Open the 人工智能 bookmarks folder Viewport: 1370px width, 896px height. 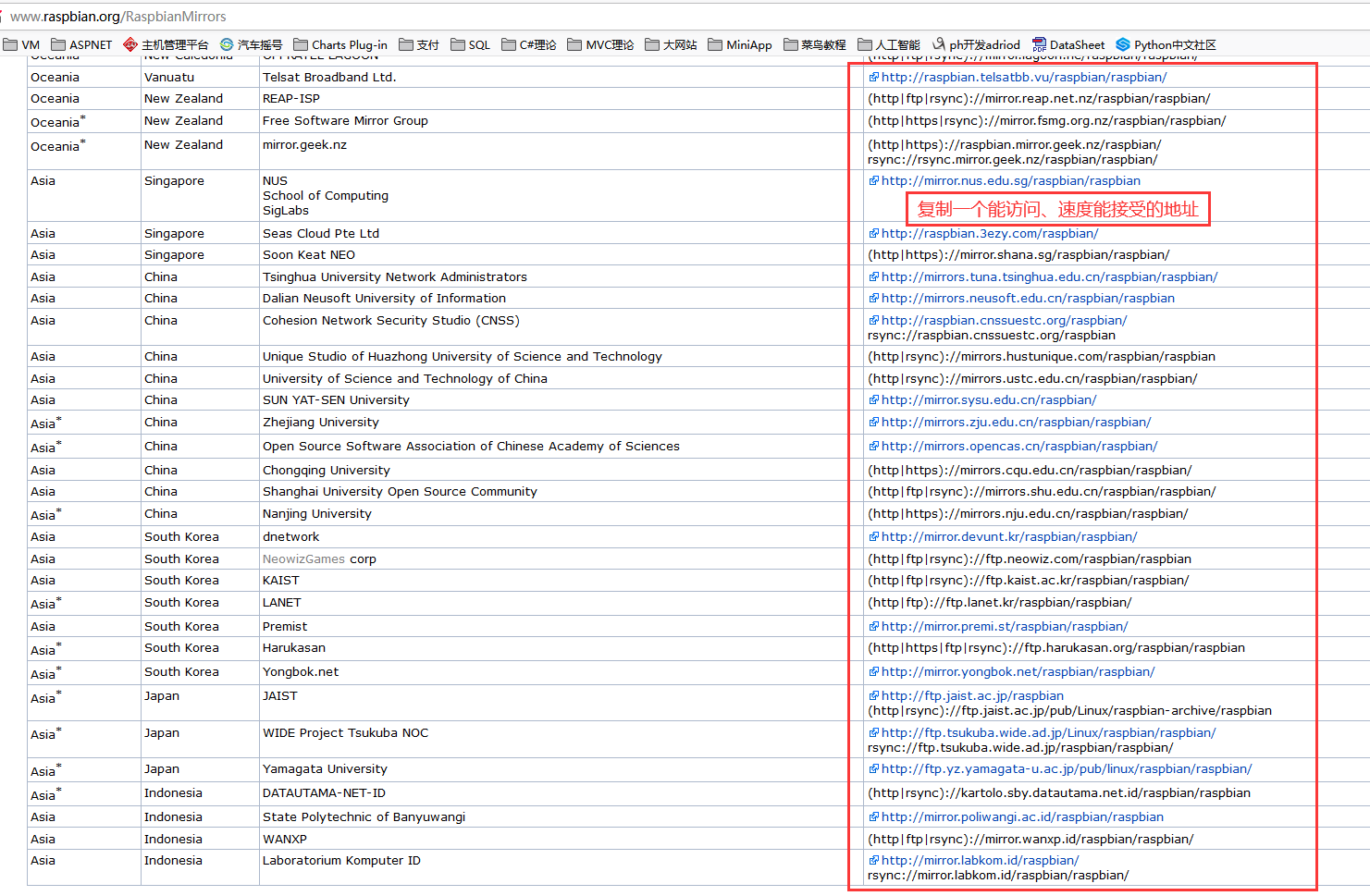click(x=889, y=44)
